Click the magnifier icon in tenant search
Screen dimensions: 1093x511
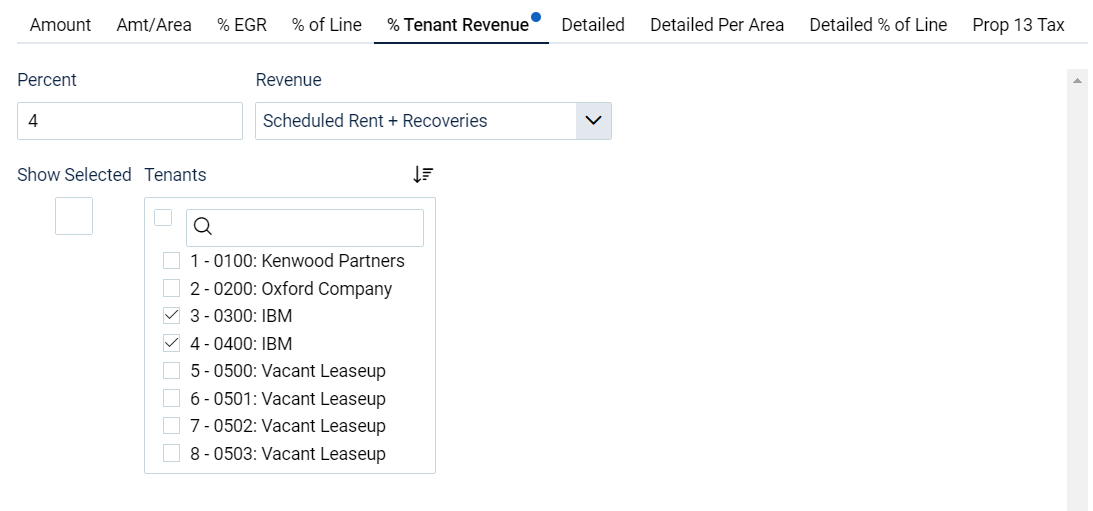(203, 227)
